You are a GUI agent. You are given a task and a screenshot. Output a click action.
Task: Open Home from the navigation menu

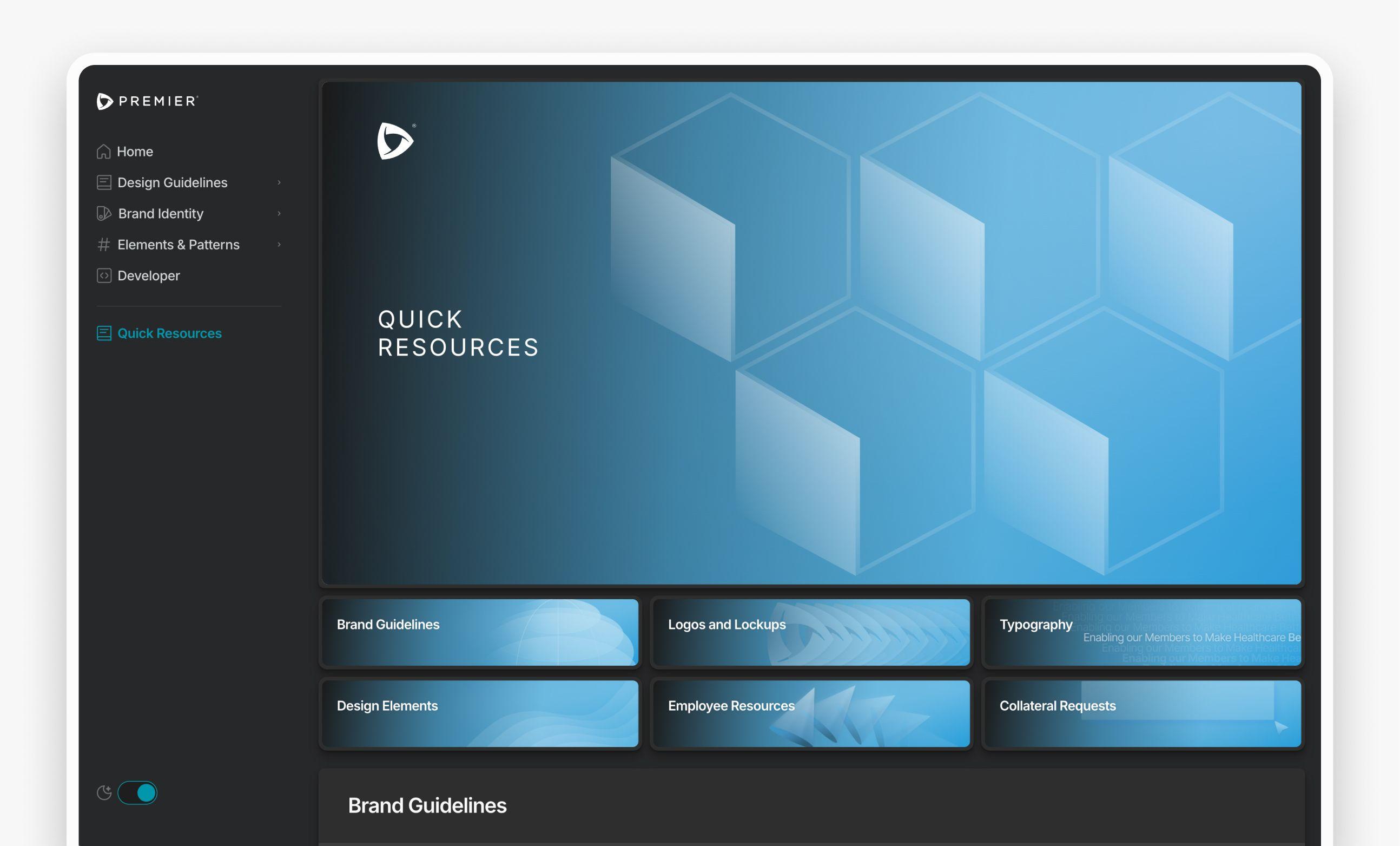click(x=135, y=151)
